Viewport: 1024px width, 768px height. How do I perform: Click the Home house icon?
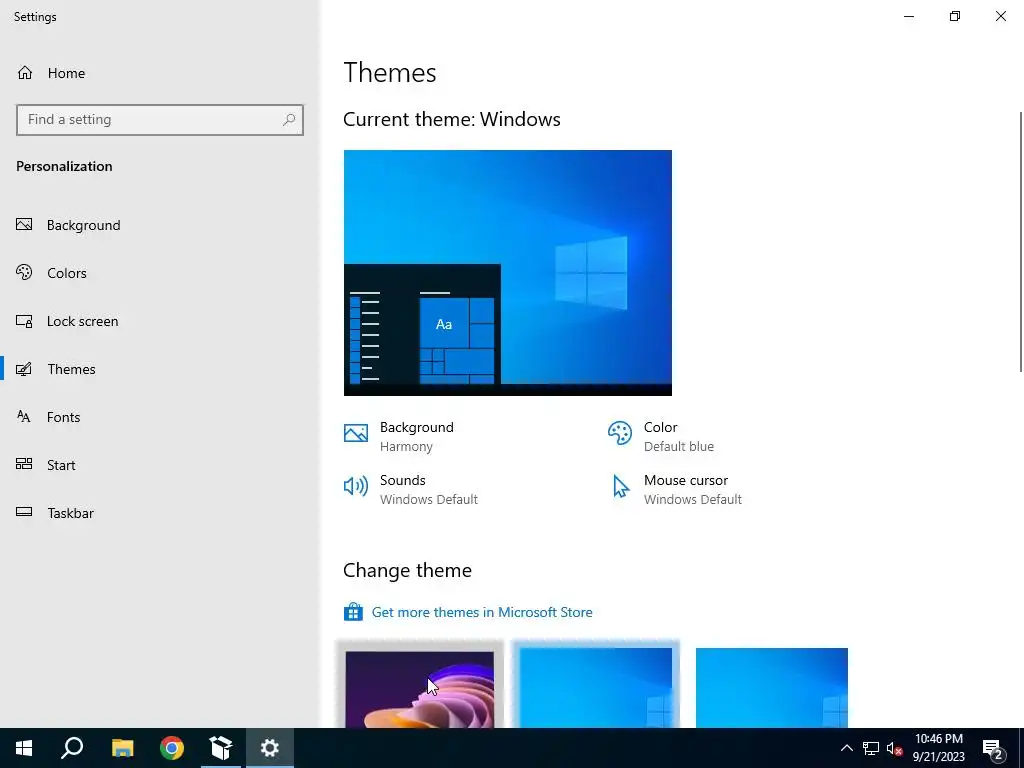pos(25,72)
